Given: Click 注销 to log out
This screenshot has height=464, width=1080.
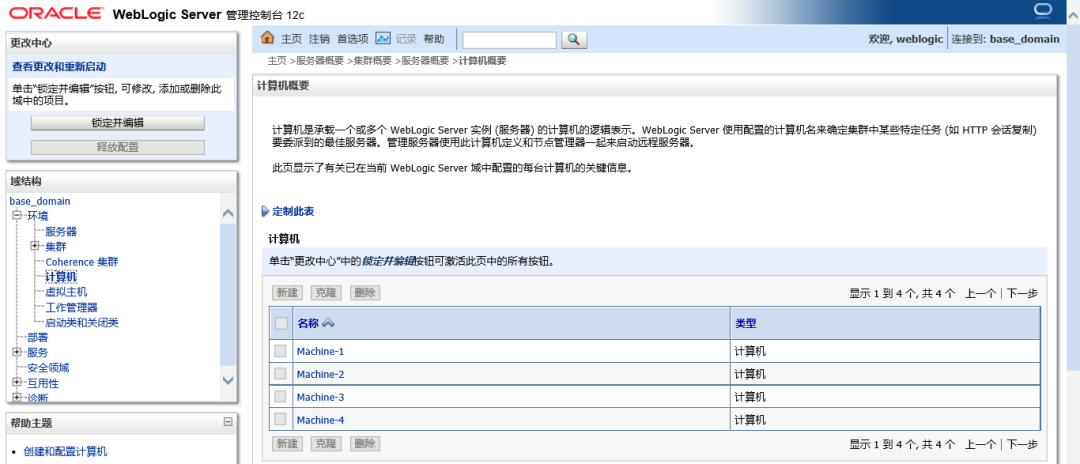Looking at the screenshot, I should pos(320,39).
